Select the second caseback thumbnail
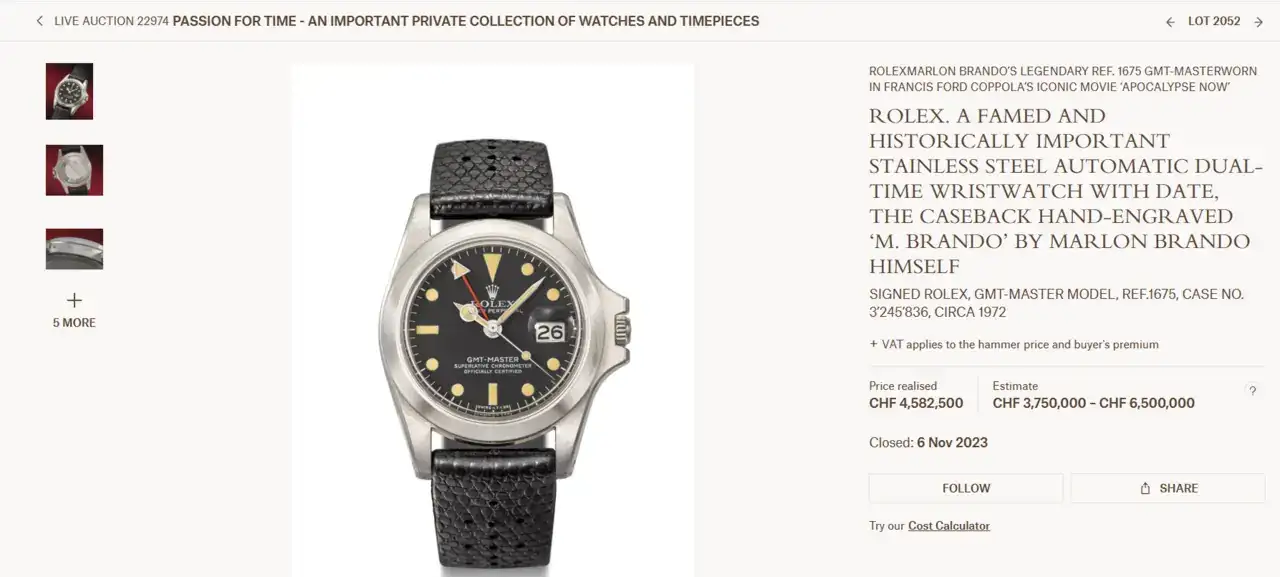 (74, 170)
